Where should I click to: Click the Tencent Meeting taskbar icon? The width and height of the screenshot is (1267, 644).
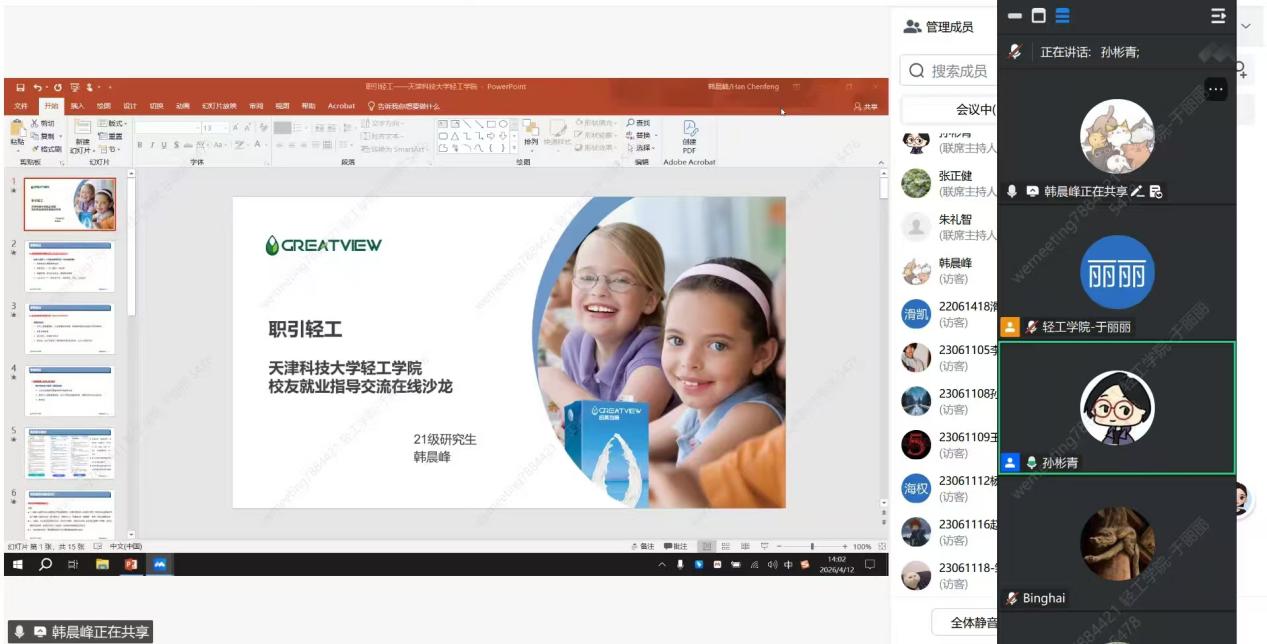158,565
